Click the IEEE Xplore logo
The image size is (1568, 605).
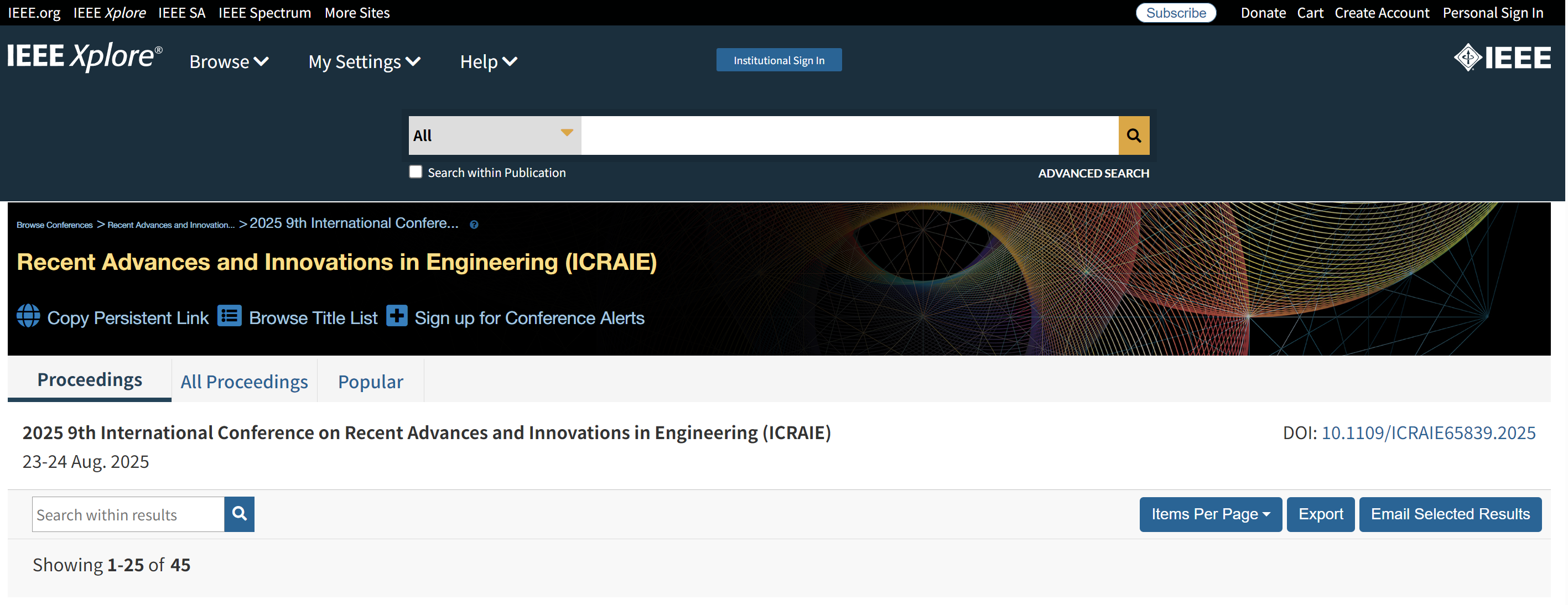[x=85, y=56]
